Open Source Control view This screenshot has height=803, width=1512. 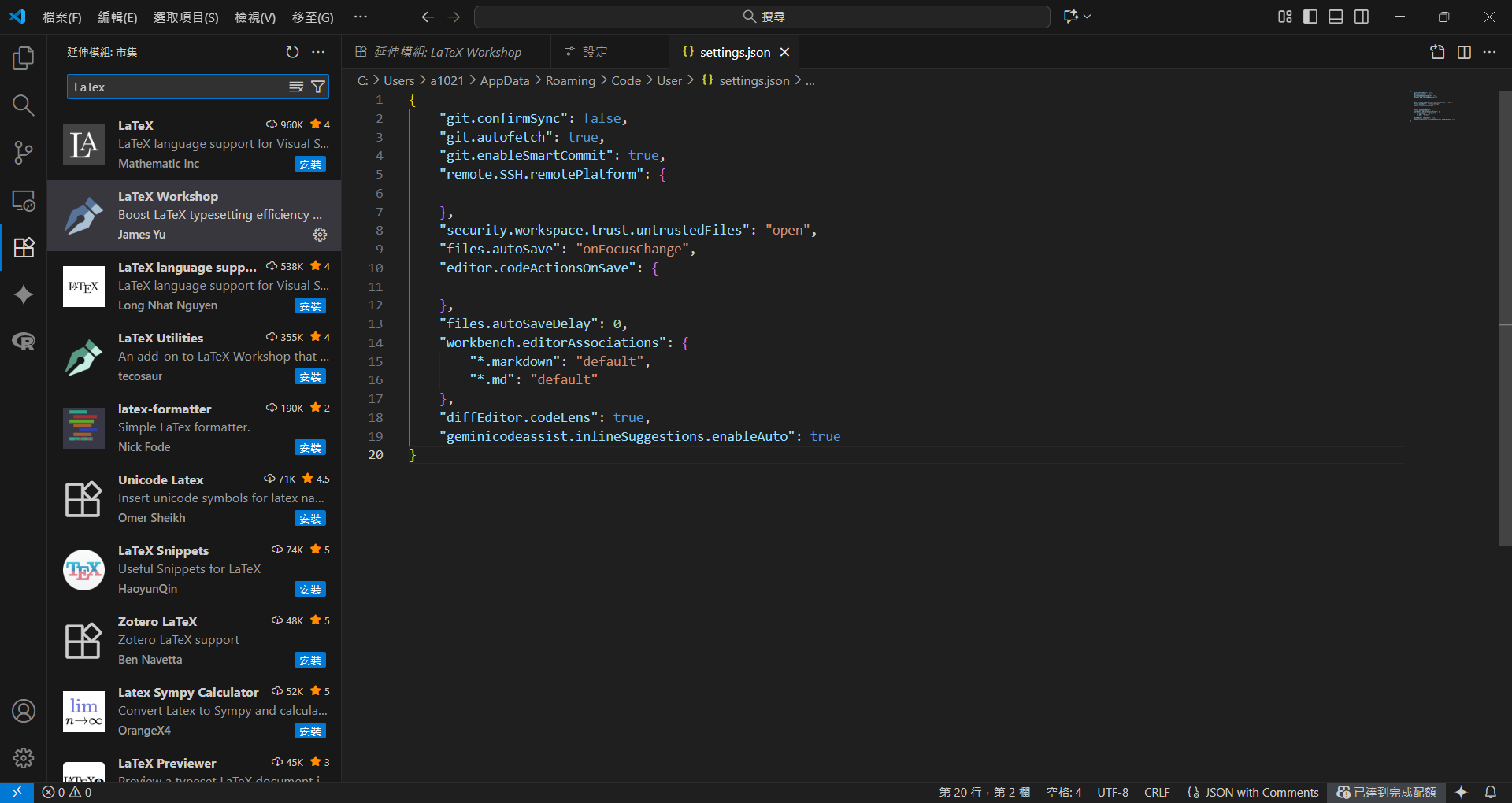(24, 153)
